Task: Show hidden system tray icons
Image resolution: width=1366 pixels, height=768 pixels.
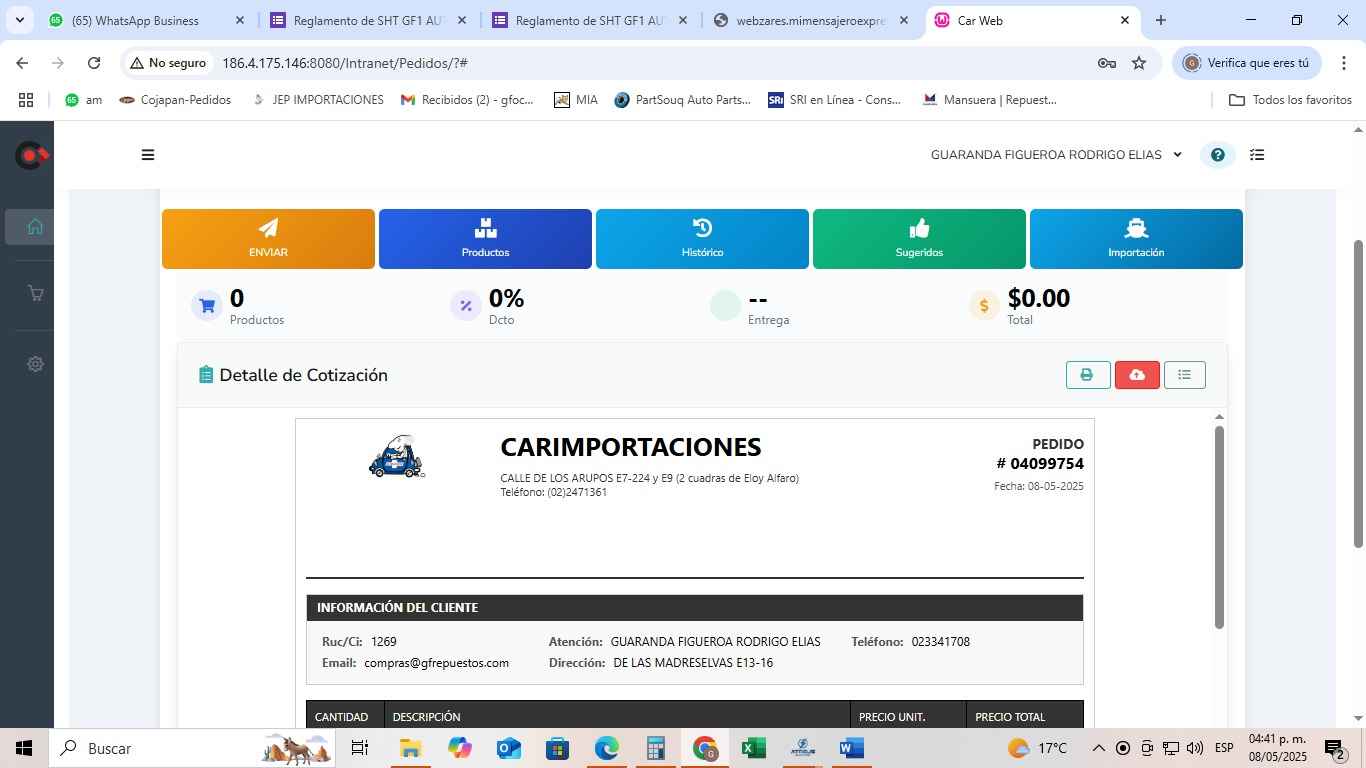Action: click(x=1098, y=748)
